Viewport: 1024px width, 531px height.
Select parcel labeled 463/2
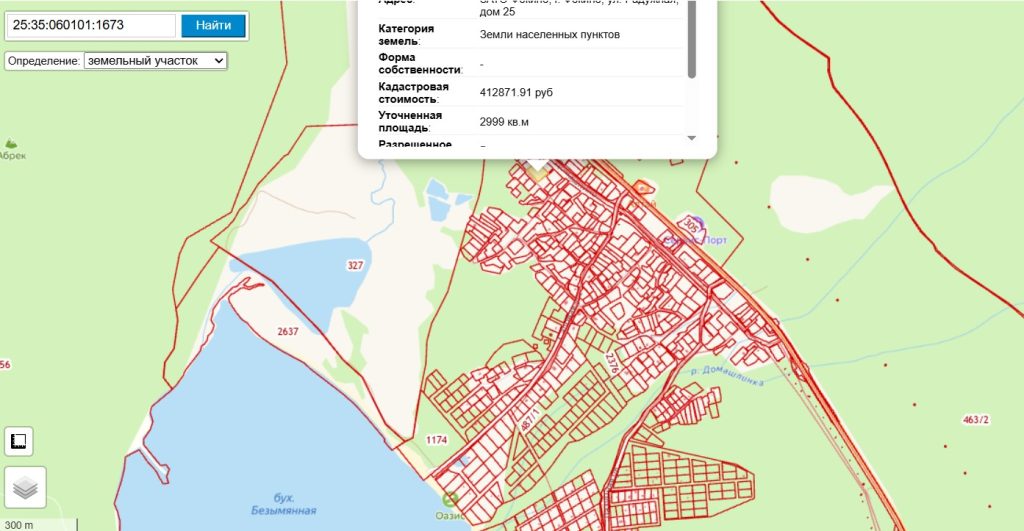(x=976, y=419)
